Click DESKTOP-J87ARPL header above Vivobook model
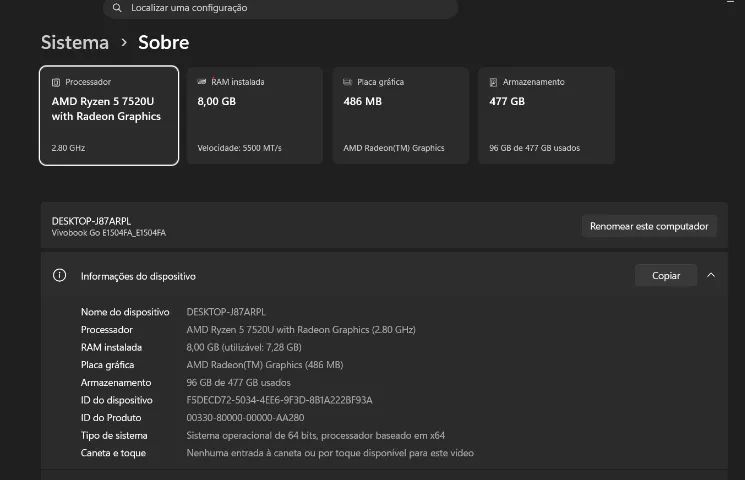The image size is (745, 480). (91, 221)
